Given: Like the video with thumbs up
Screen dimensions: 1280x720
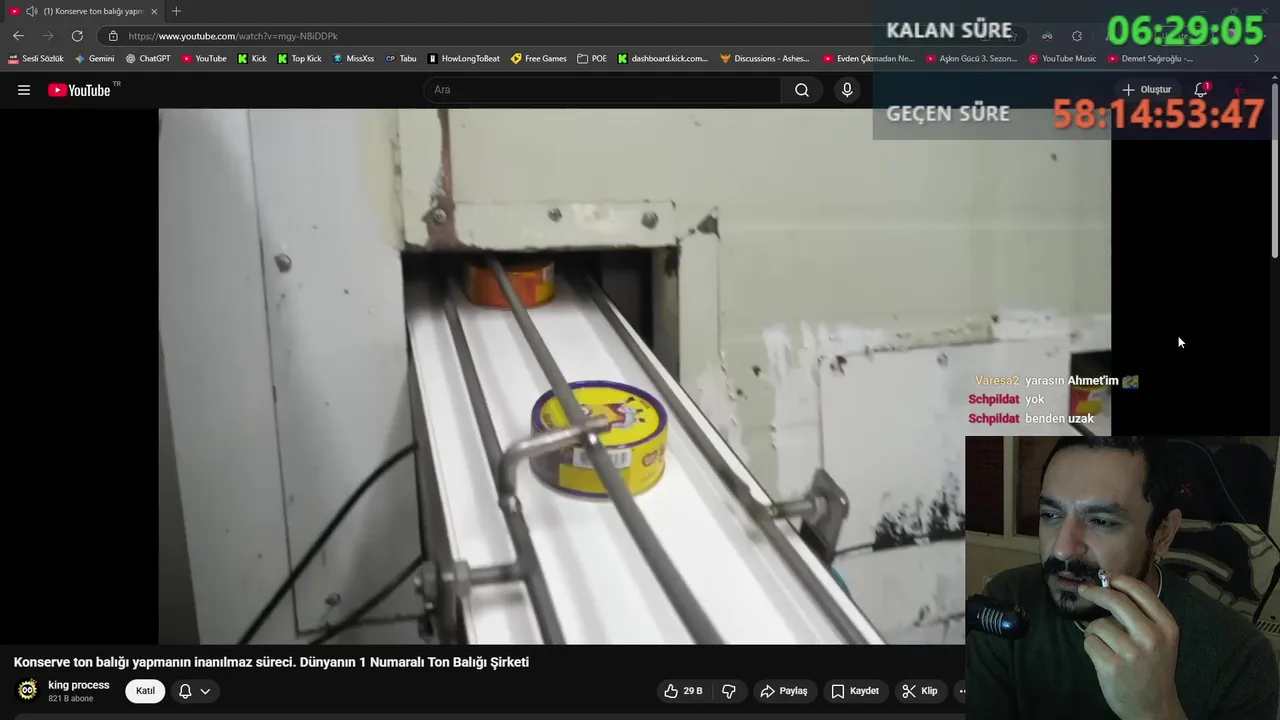Looking at the screenshot, I should coord(683,691).
